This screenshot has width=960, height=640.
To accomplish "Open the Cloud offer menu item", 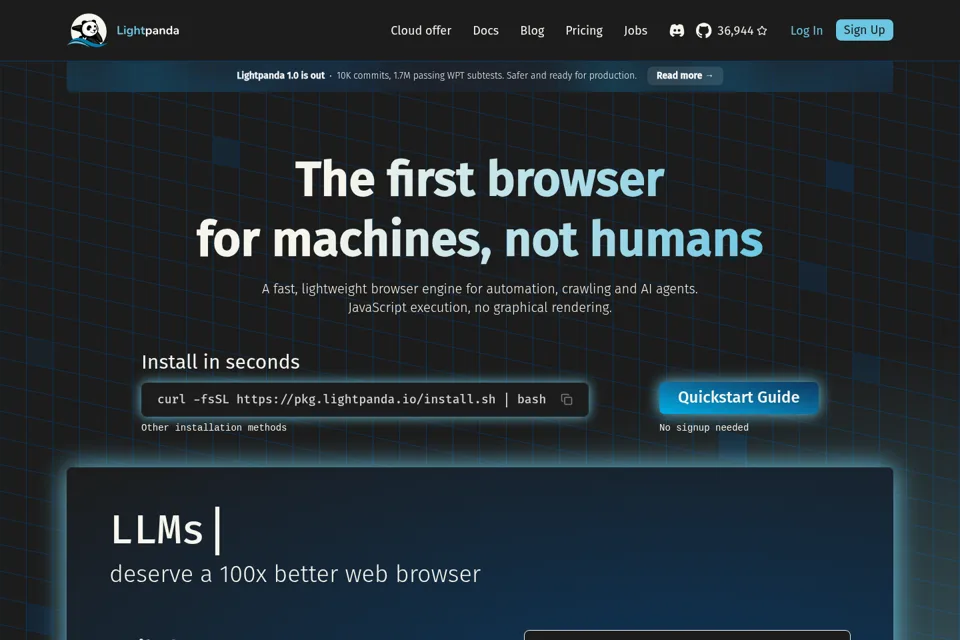I will point(421,31).
